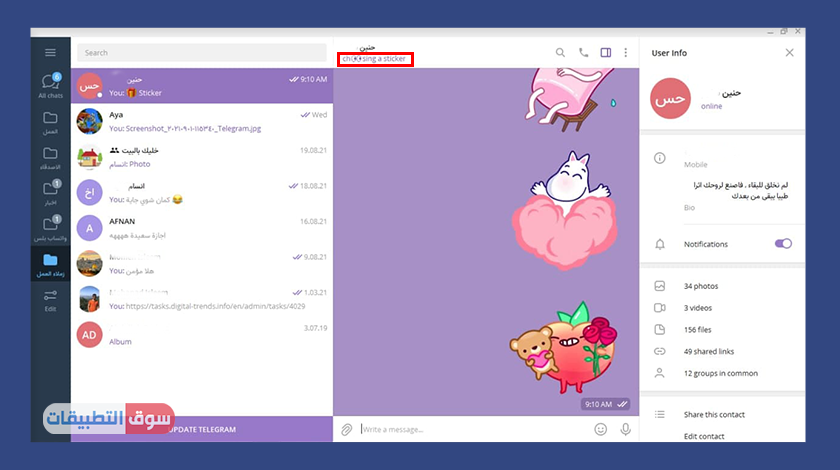Record a voice message with microphone
The width and height of the screenshot is (840, 470).
625,429
